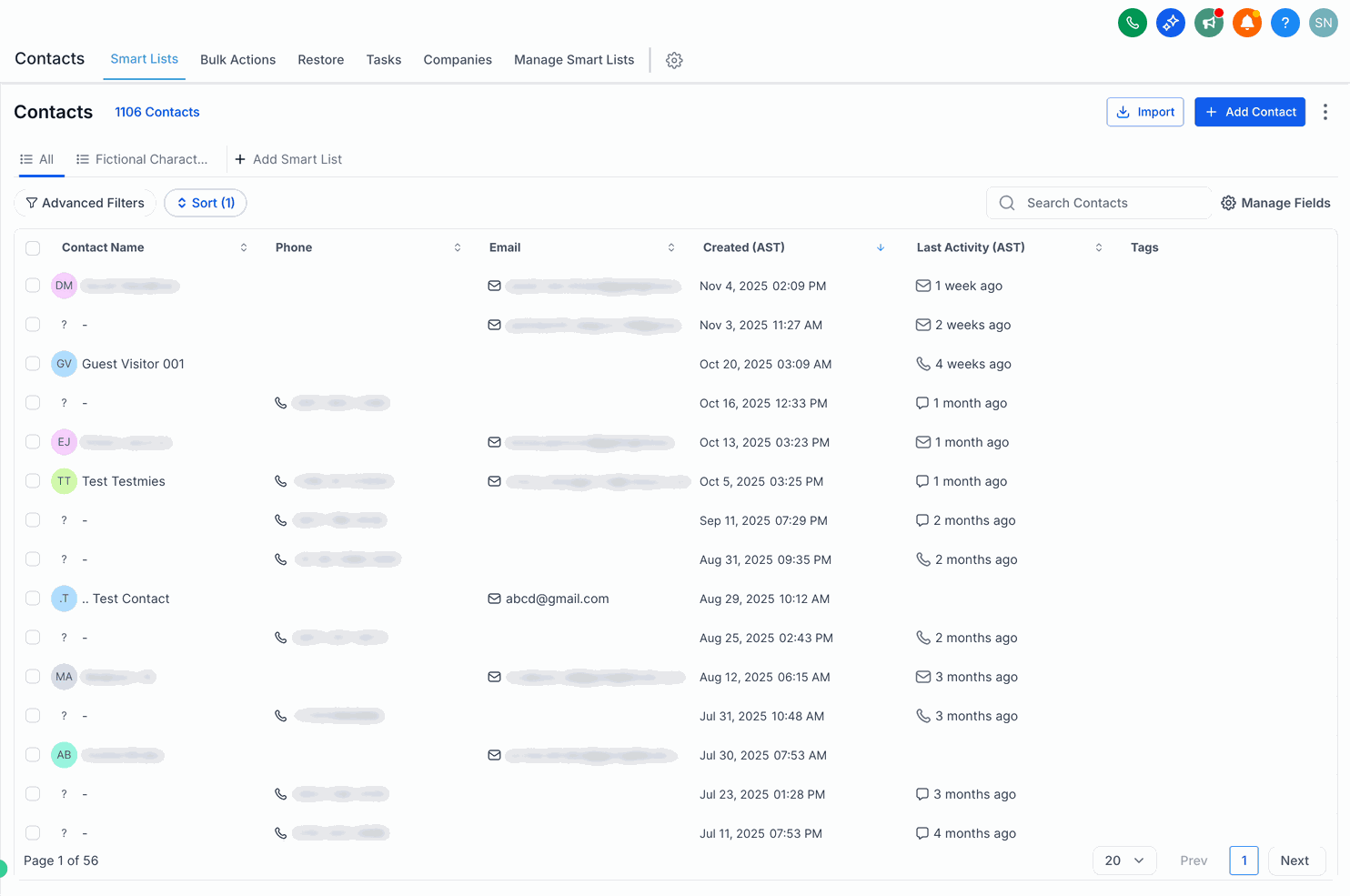The height and width of the screenshot is (896, 1350).
Task: Click email icon in Nov 4, 2025 row
Action: click(x=494, y=286)
